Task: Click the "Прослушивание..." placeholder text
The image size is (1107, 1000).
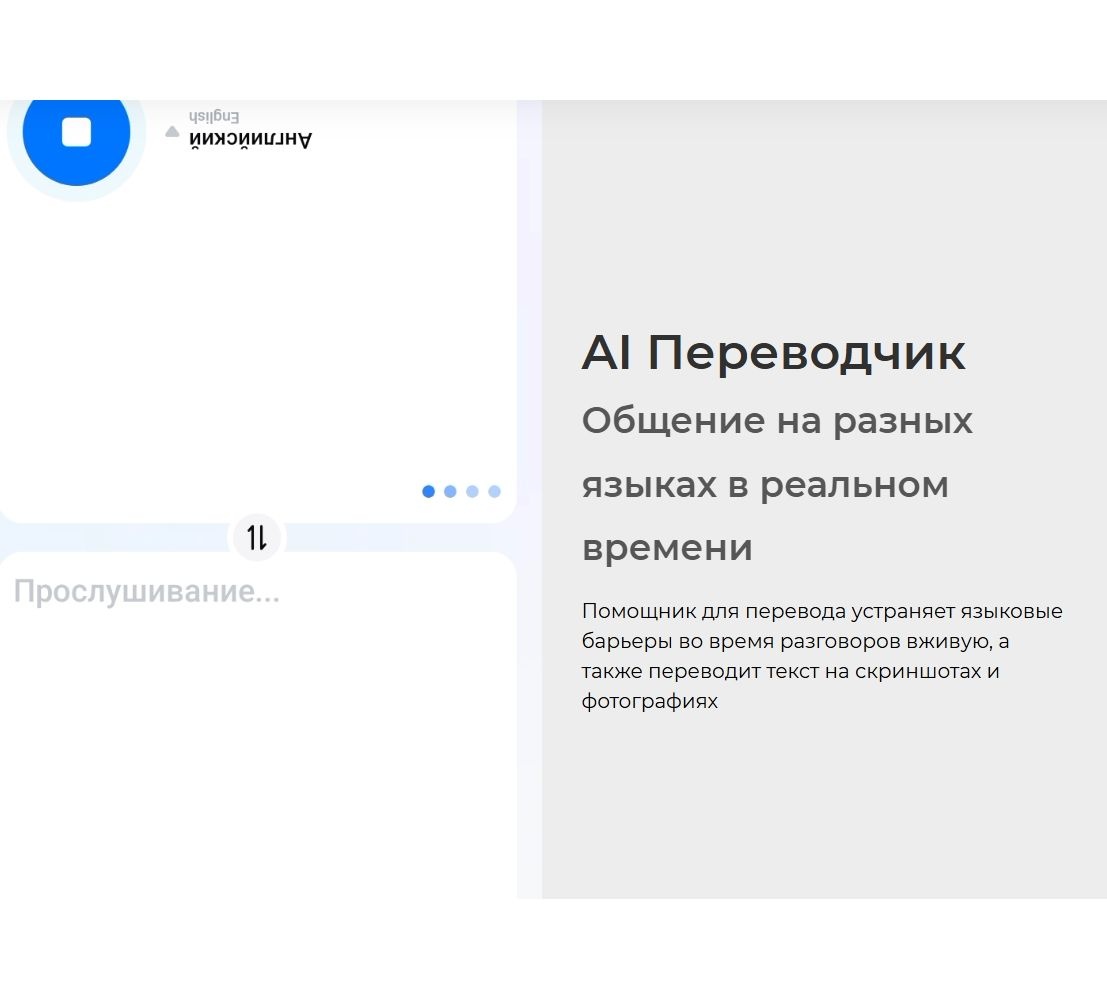Action: click(x=146, y=592)
